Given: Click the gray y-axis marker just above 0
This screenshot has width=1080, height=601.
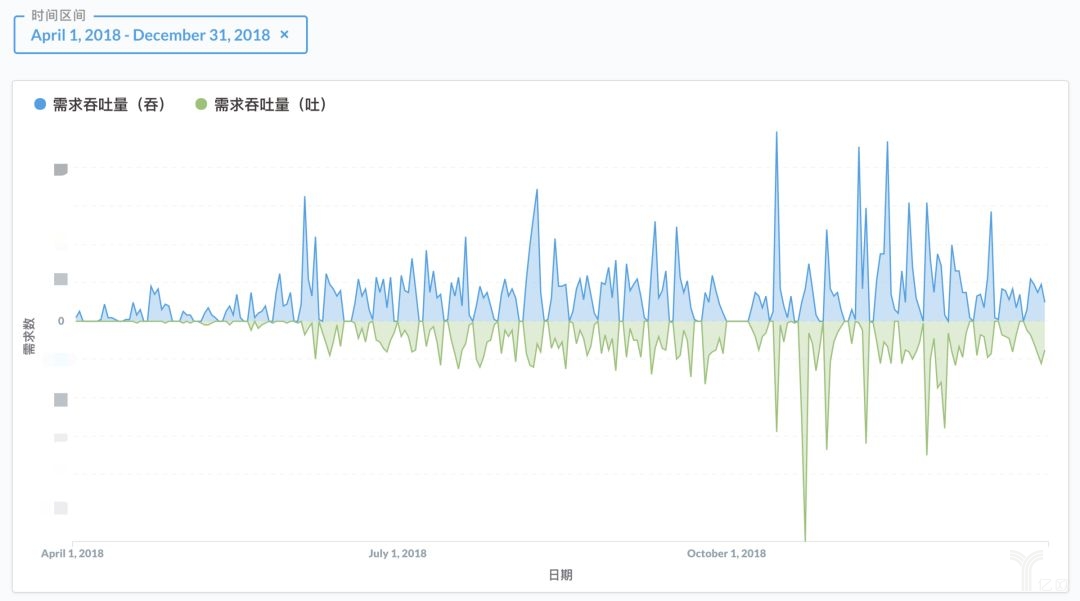Looking at the screenshot, I should tap(60, 279).
